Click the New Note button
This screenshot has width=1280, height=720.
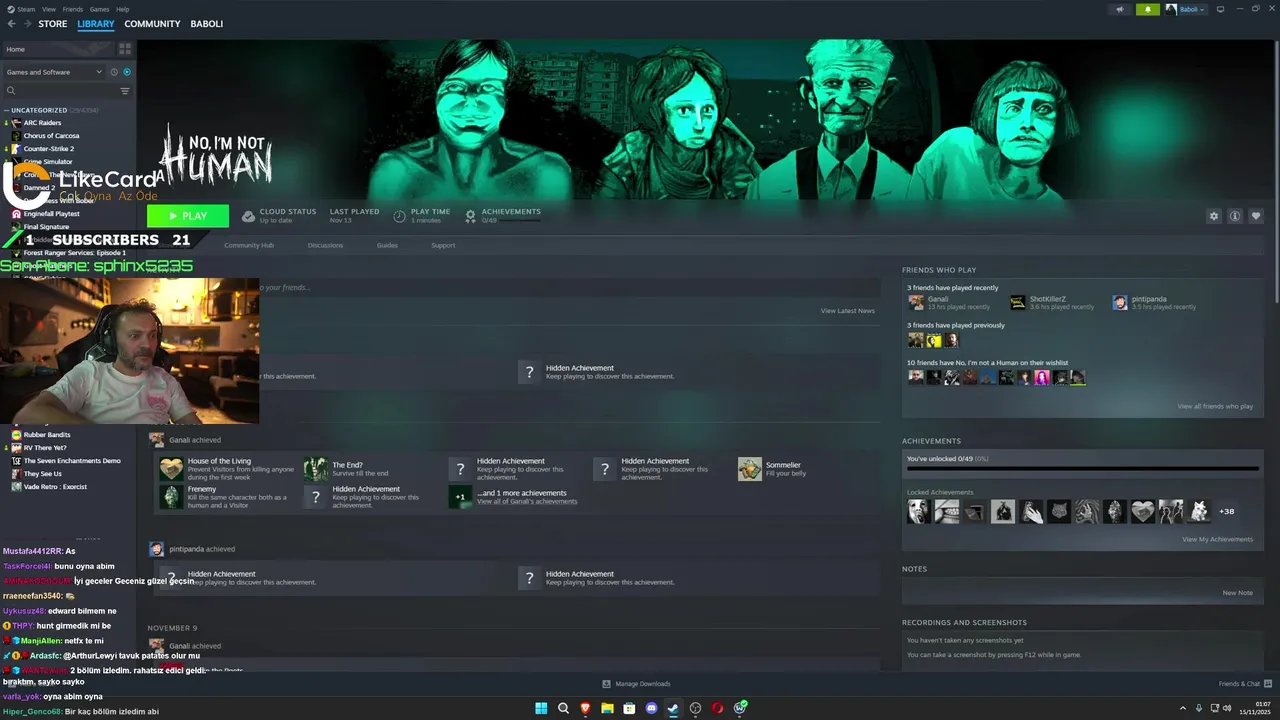[x=1237, y=593]
